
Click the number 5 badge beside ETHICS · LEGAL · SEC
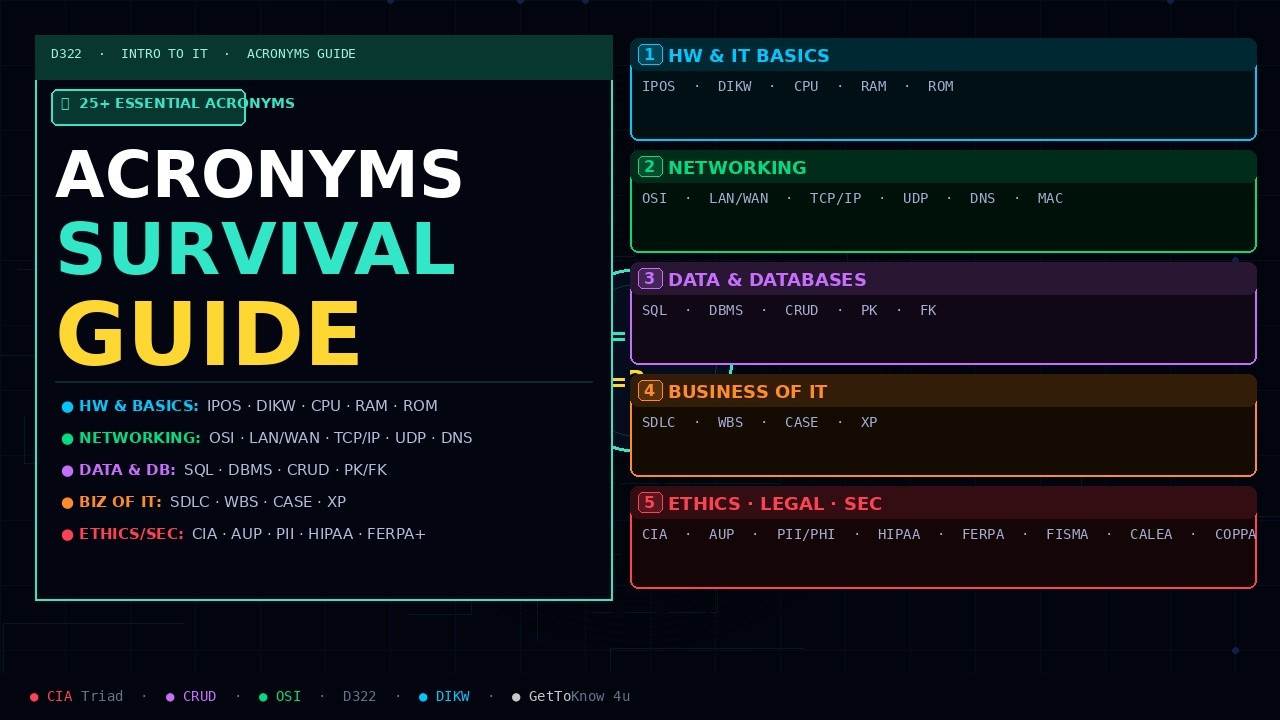point(650,503)
